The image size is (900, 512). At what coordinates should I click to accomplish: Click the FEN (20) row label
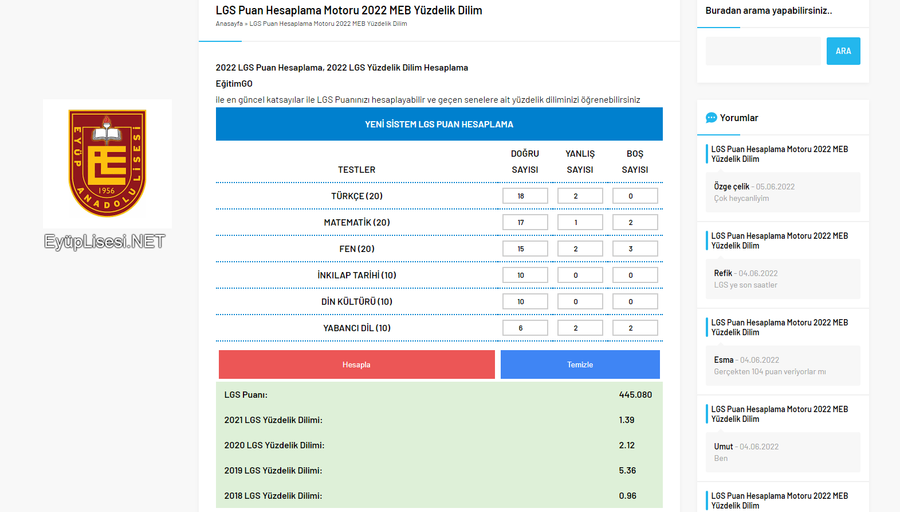point(357,249)
